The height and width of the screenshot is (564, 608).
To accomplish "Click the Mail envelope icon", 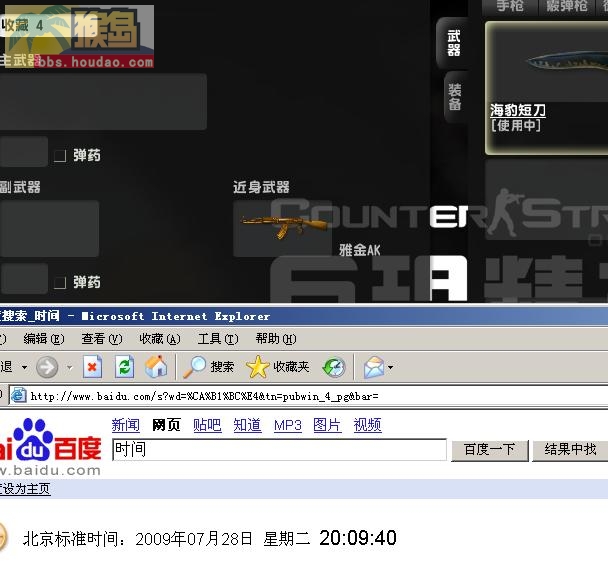I will (x=373, y=367).
